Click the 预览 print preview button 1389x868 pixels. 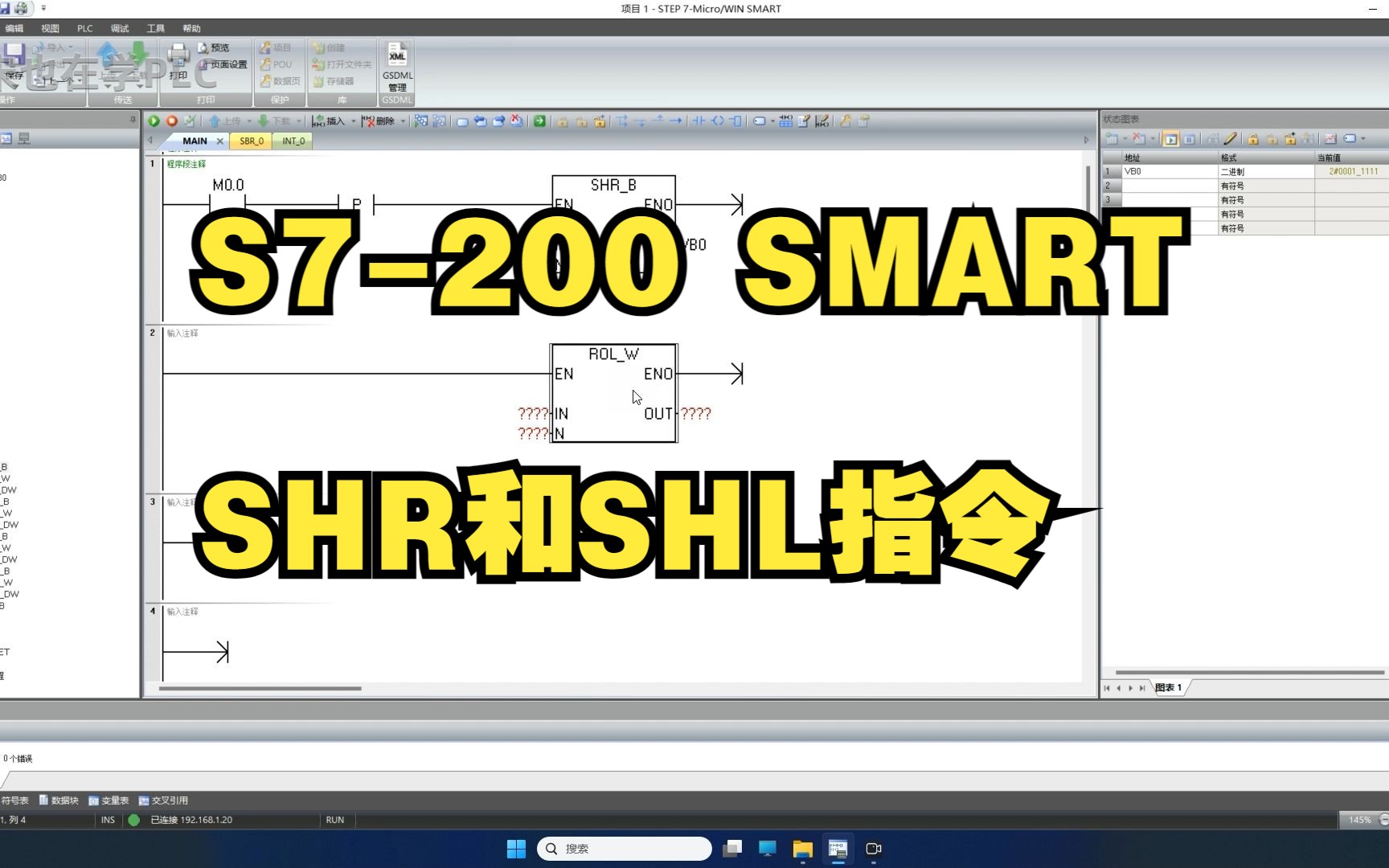[213, 47]
